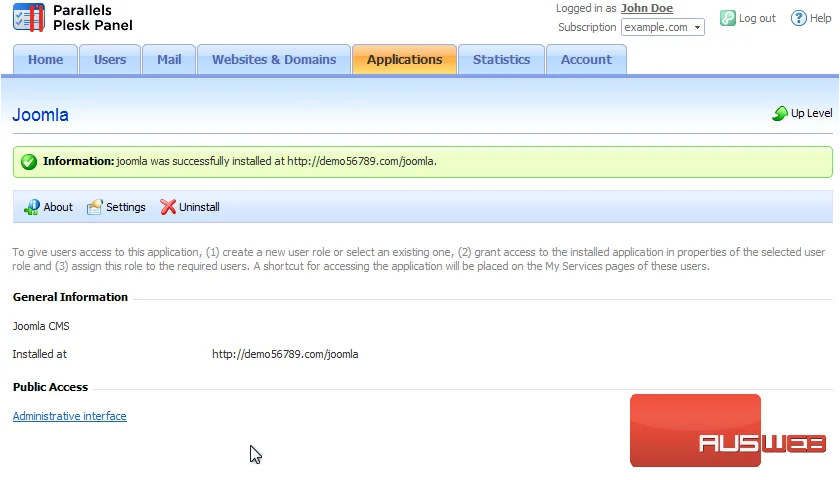
Task: Click the red X Uninstall icon
Action: tap(168, 207)
